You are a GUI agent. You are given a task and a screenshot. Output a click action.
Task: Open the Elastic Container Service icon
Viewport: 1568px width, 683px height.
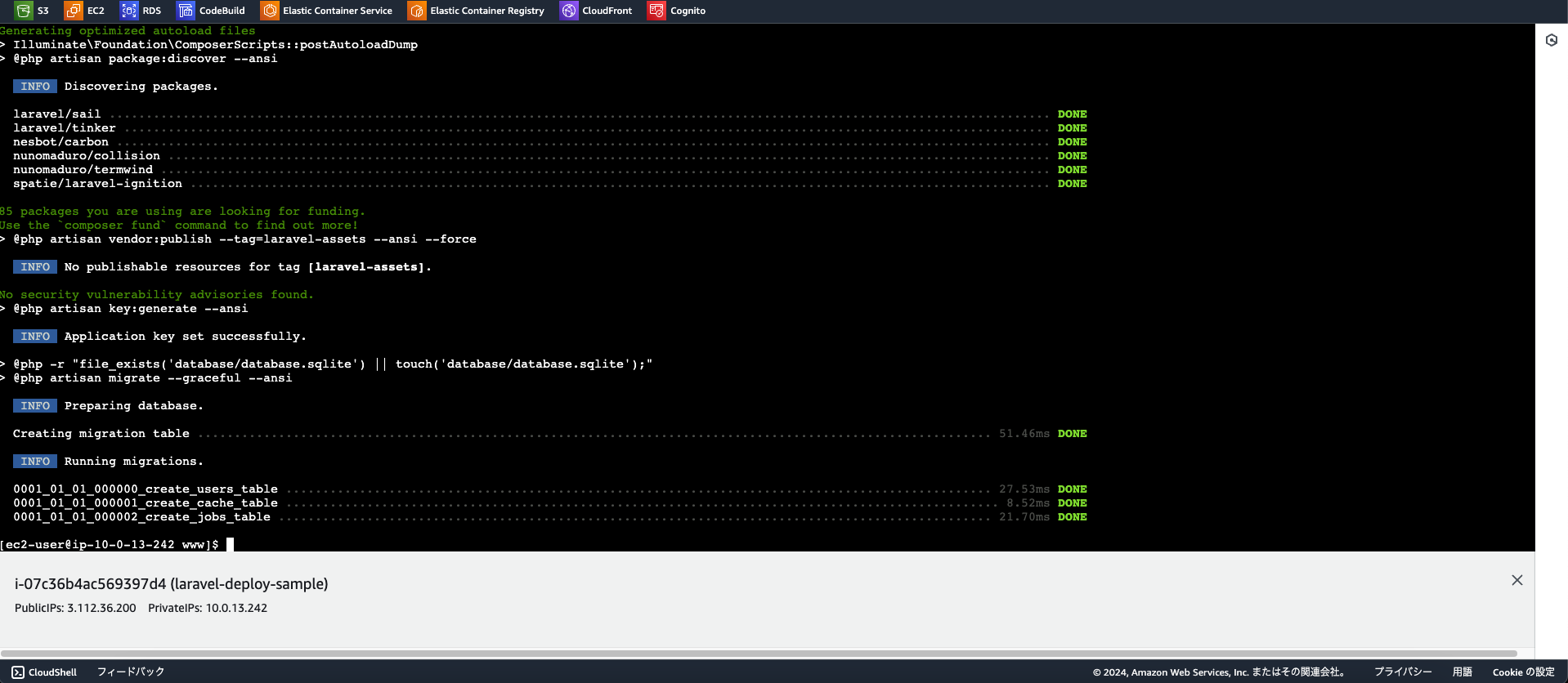point(269,11)
